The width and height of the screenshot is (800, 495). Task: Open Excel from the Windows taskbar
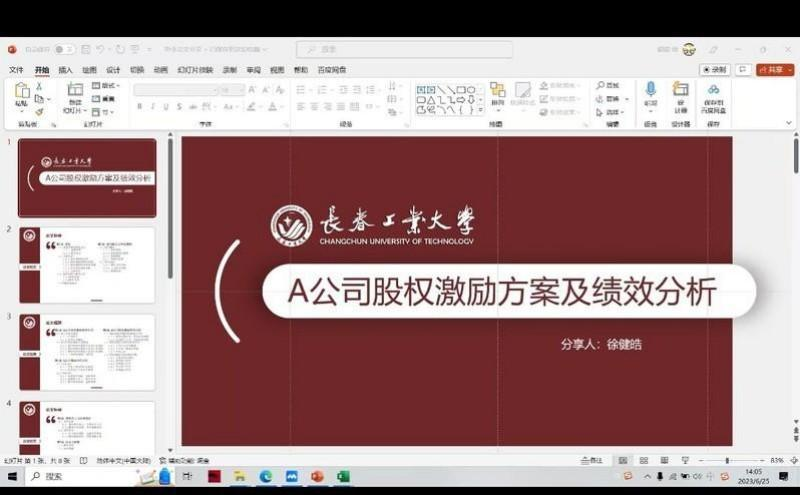point(343,477)
